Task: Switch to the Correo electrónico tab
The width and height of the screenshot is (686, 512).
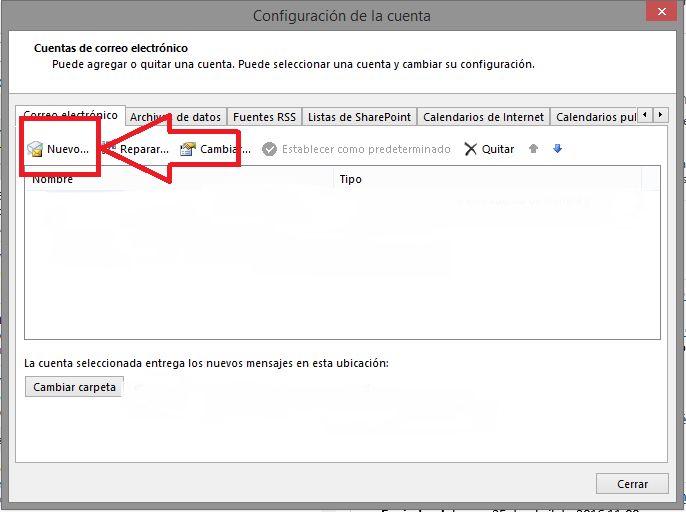Action: 71,116
